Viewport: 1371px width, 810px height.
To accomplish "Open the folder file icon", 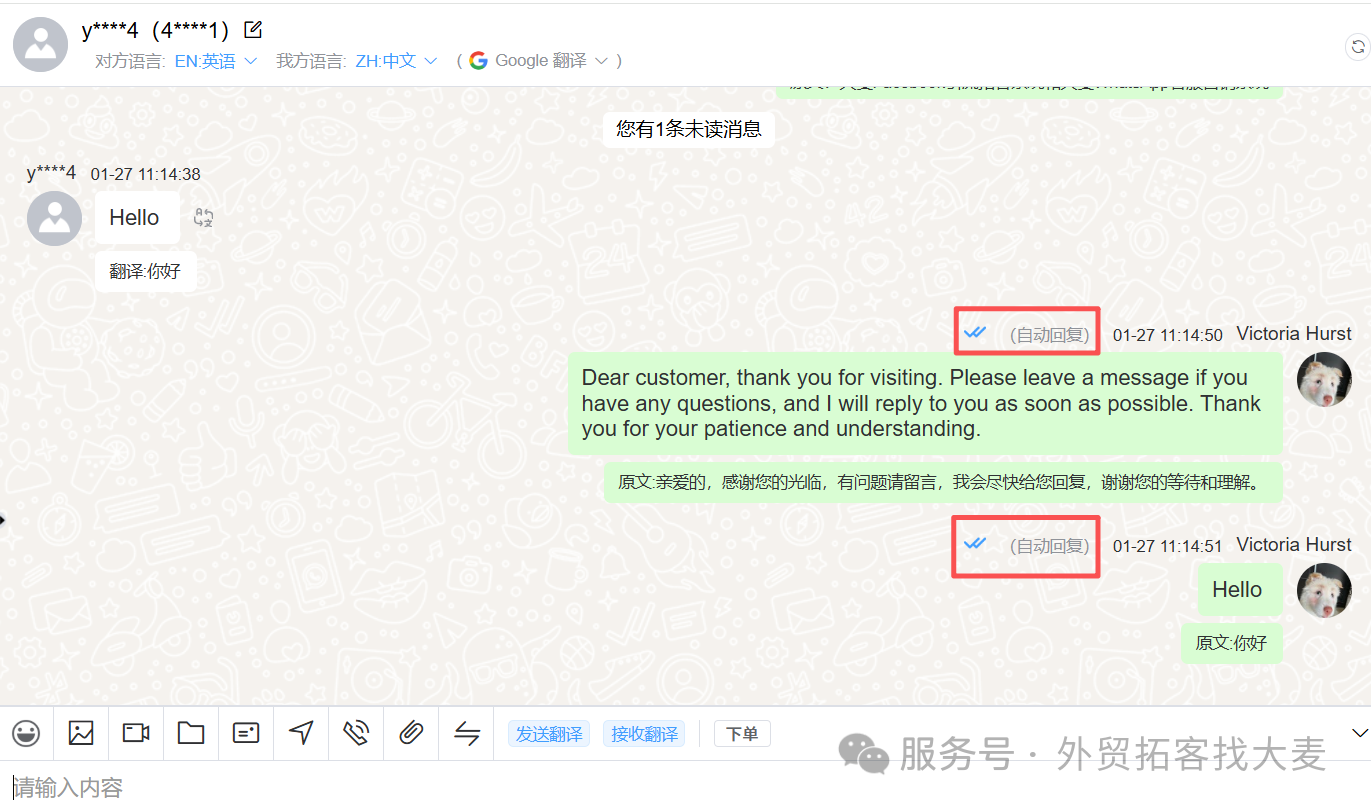I will [191, 733].
